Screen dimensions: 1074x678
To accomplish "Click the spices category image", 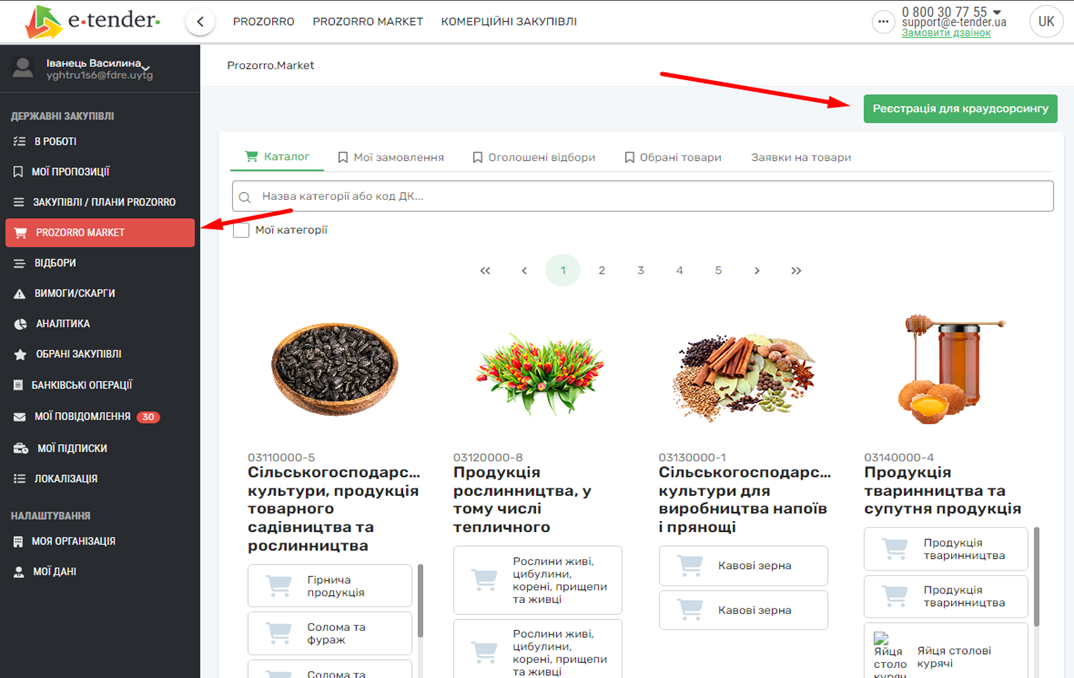I will [x=745, y=377].
